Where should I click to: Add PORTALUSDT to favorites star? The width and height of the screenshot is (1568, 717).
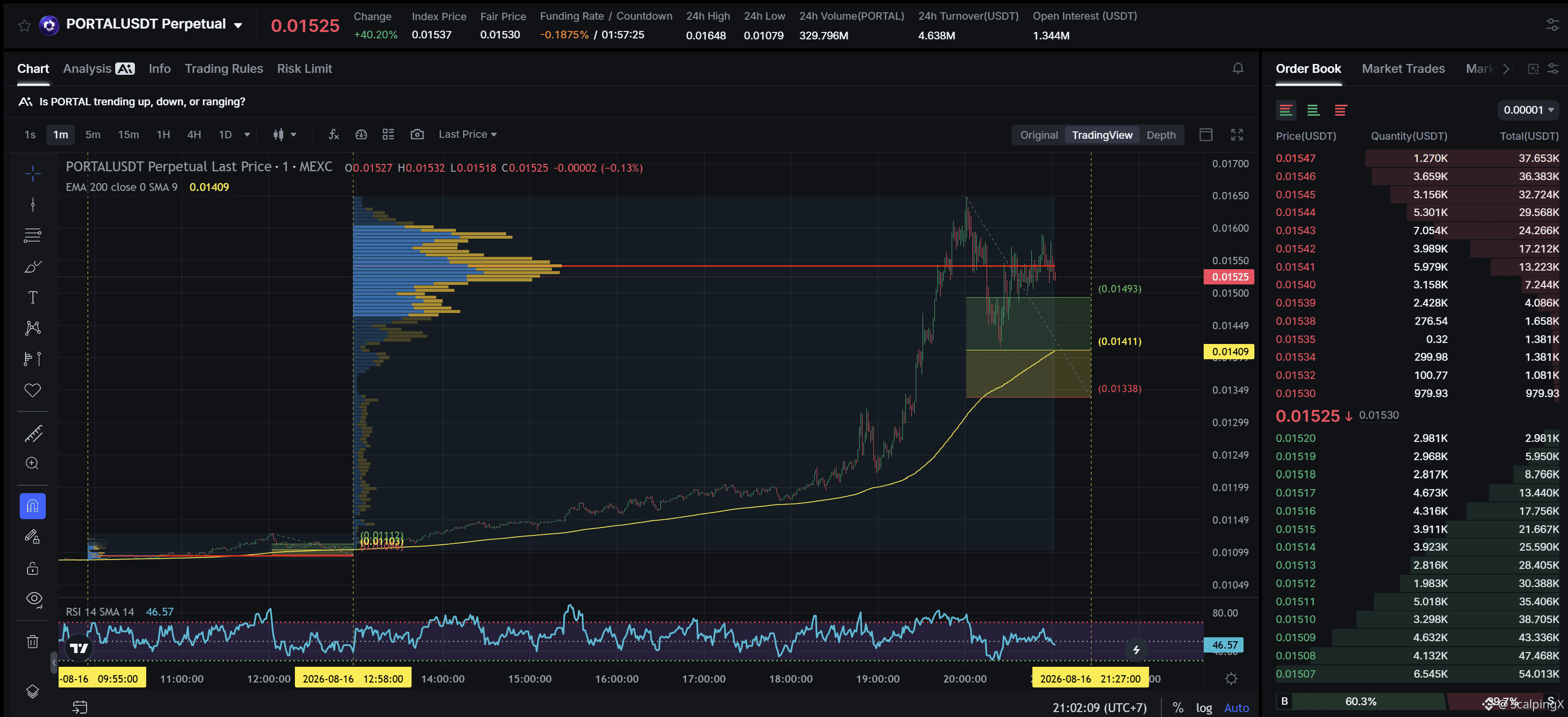[24, 26]
